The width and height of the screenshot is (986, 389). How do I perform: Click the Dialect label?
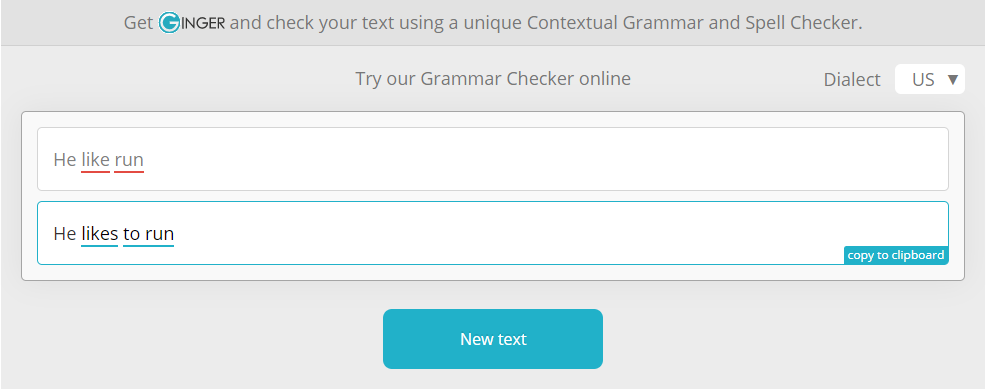(x=852, y=80)
